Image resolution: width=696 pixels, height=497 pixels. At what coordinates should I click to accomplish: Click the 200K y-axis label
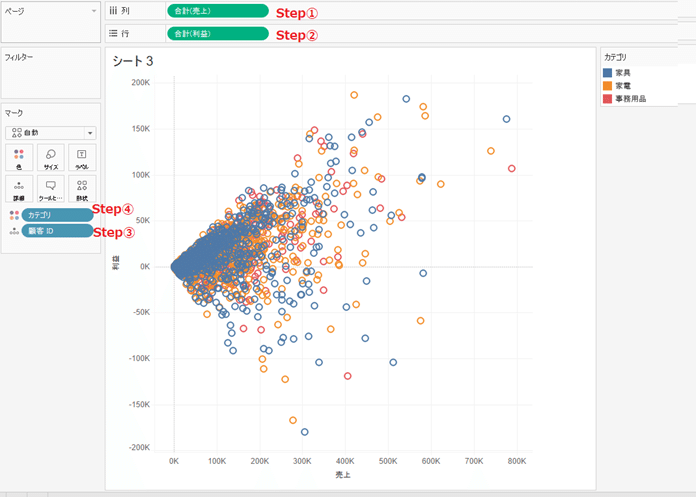tap(141, 83)
